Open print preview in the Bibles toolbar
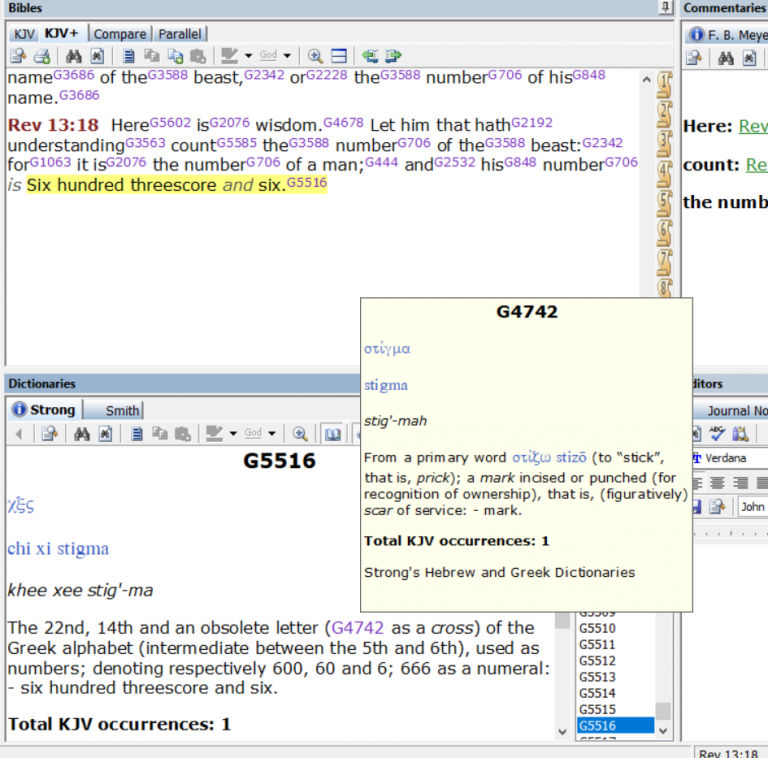Screen dimensions: 768x758 point(19,56)
